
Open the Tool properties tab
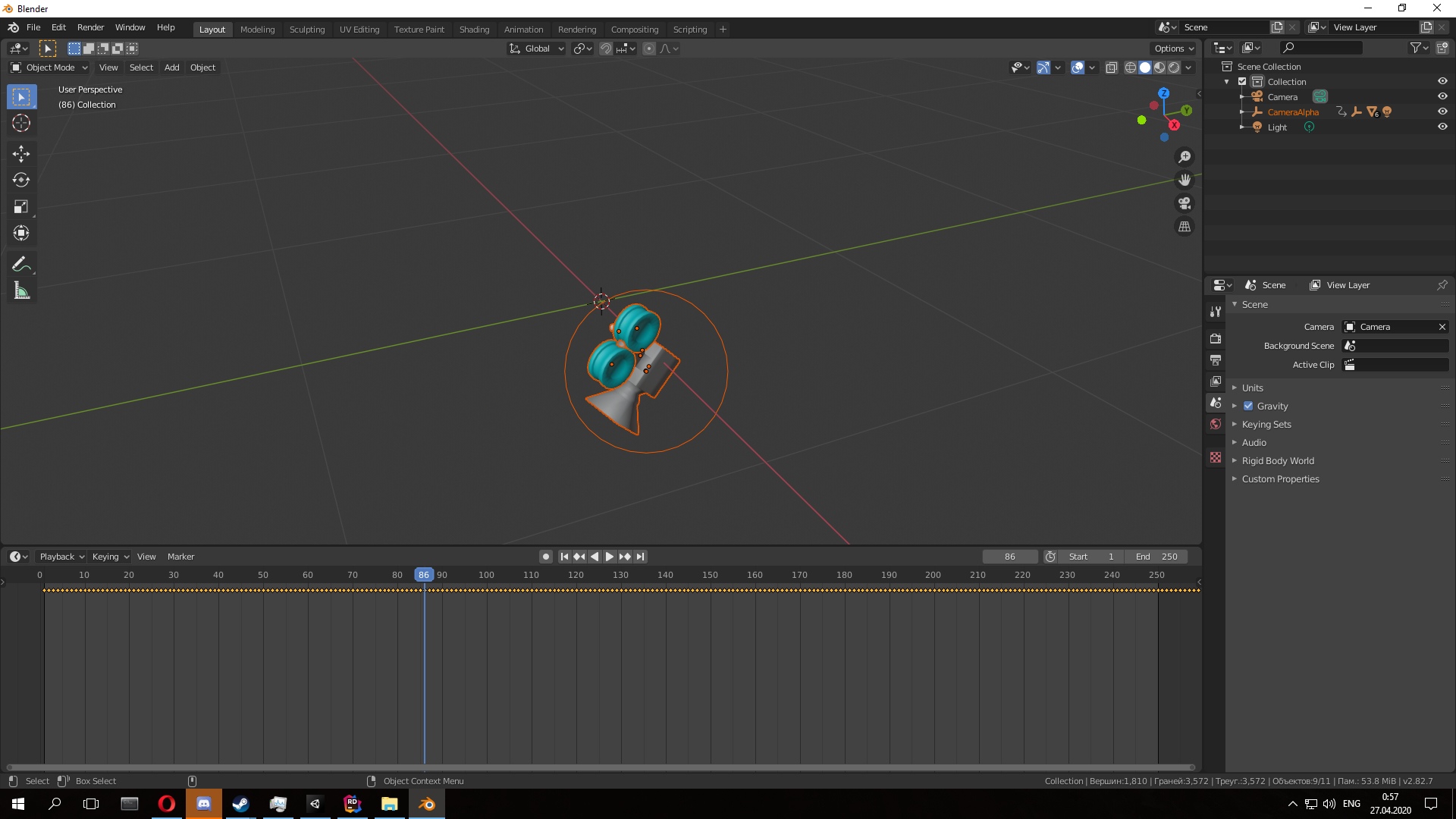tap(1216, 312)
